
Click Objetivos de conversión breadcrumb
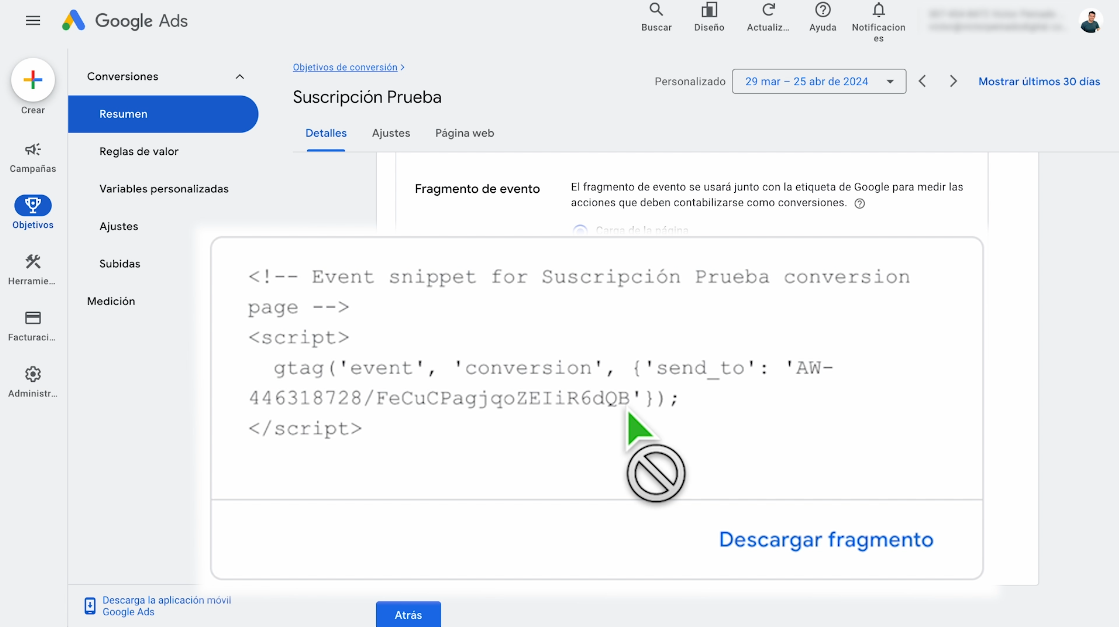tap(345, 67)
